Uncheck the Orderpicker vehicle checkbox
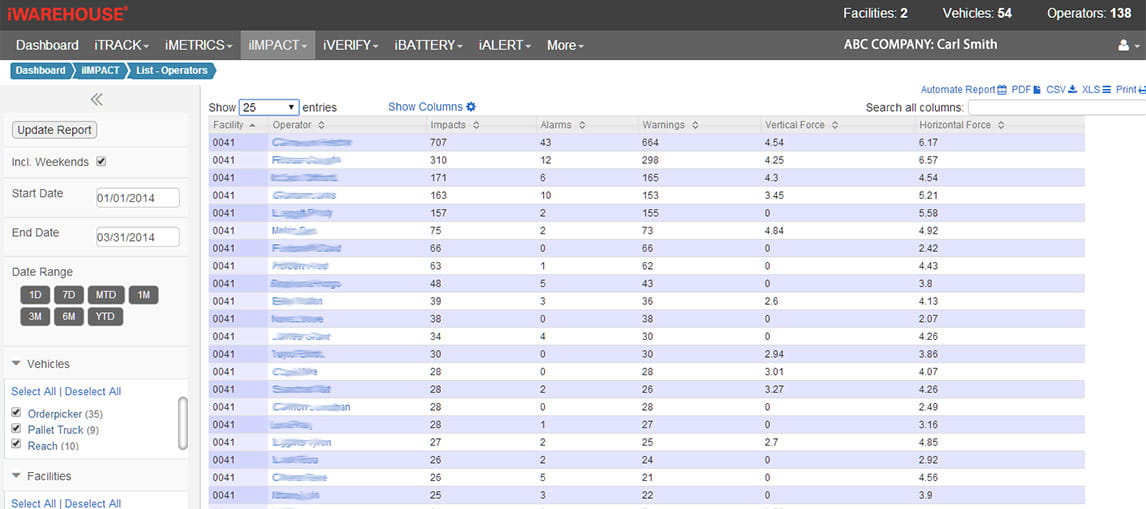This screenshot has width=1146, height=509. [x=16, y=413]
